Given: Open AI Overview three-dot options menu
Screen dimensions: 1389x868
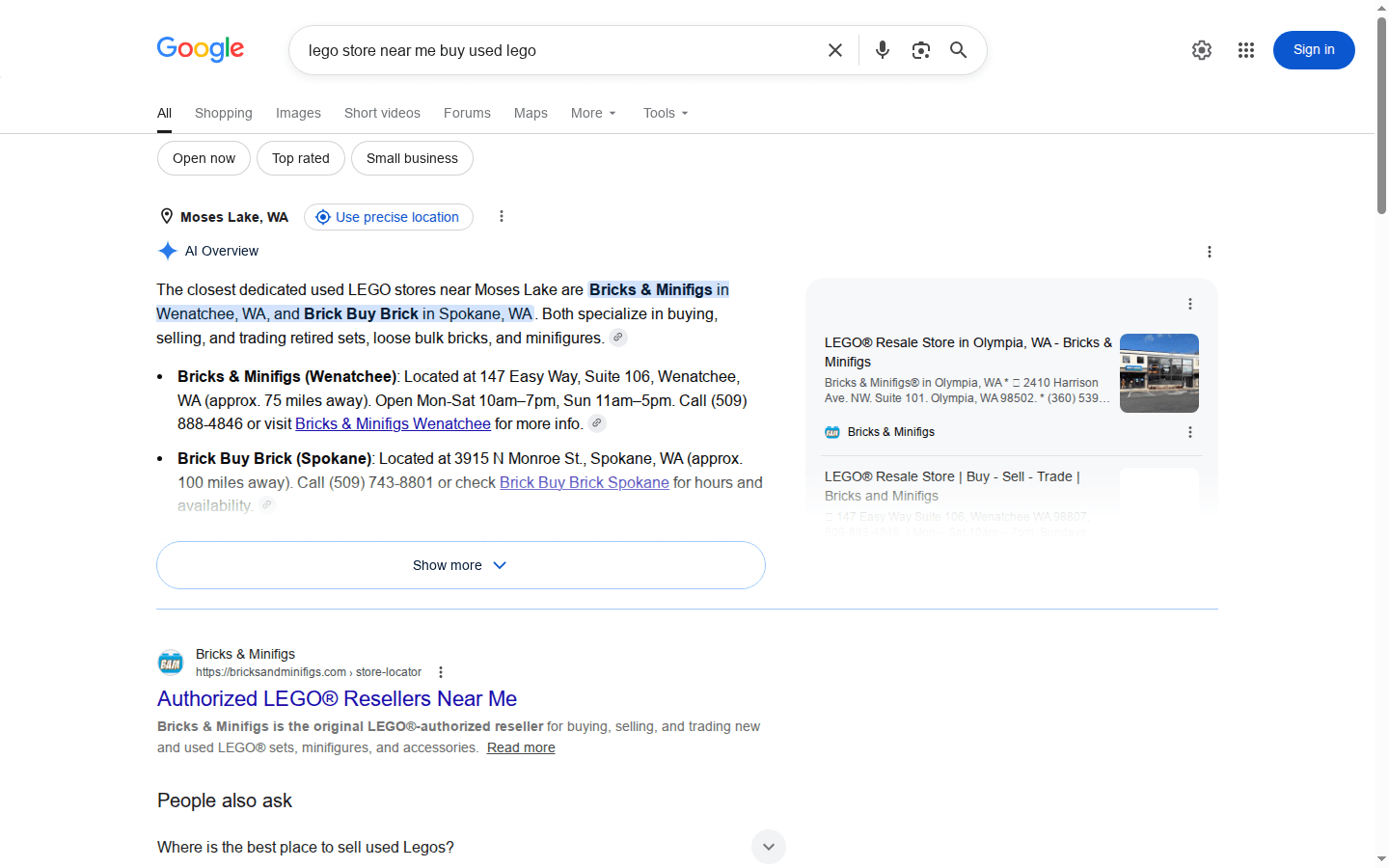Looking at the screenshot, I should click(x=1210, y=252).
